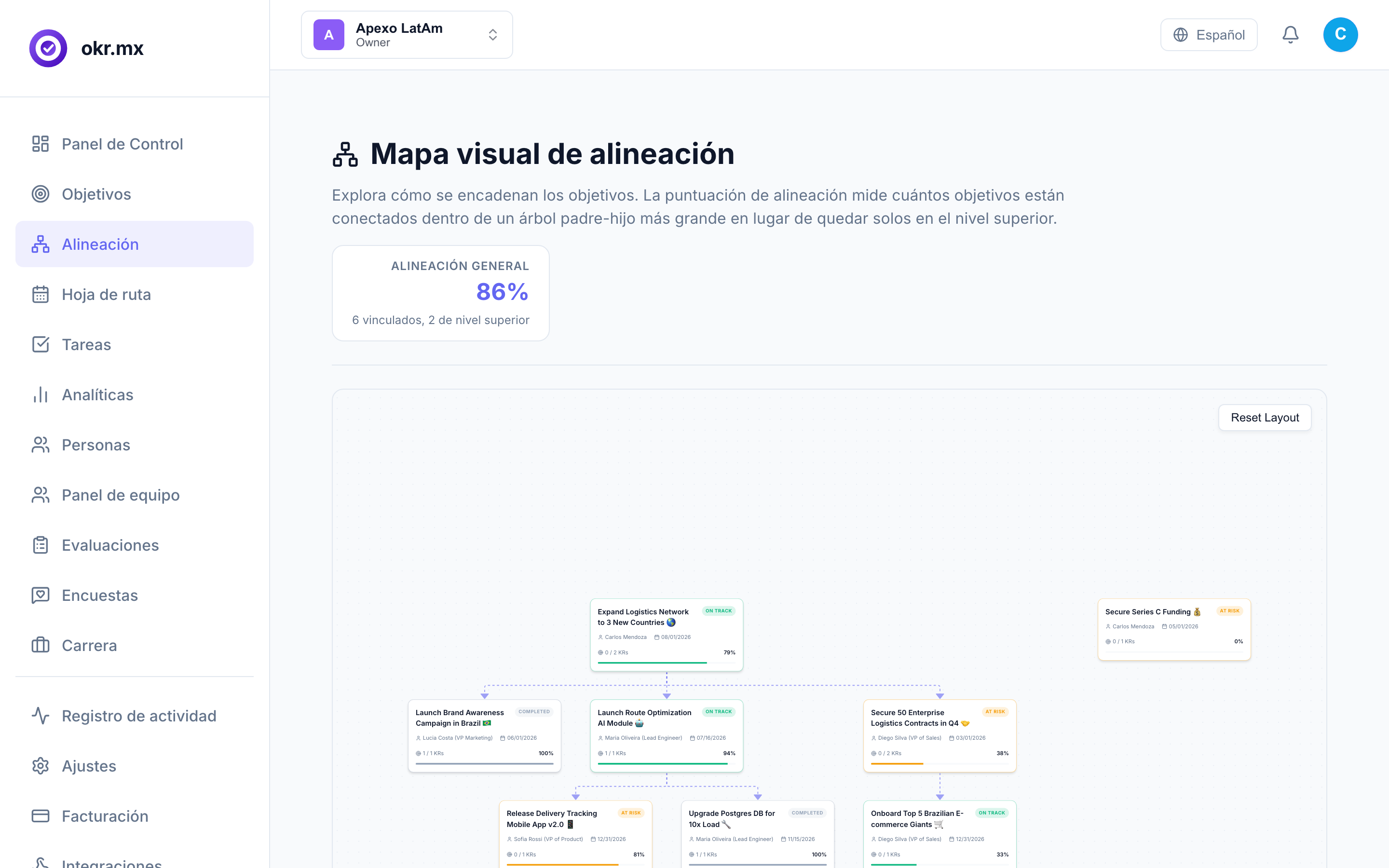Open Evaluaciones section
The height and width of the screenshot is (868, 1389).
134,545
